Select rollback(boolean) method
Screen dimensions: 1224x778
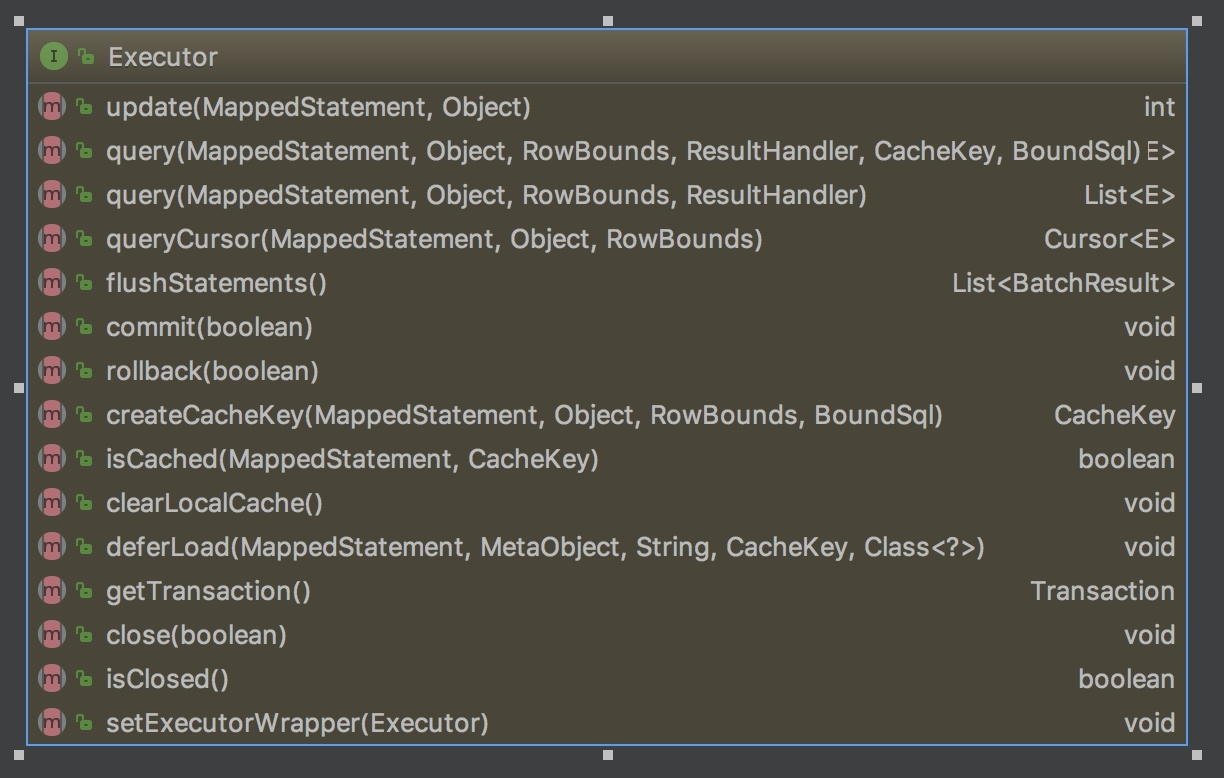coord(212,371)
